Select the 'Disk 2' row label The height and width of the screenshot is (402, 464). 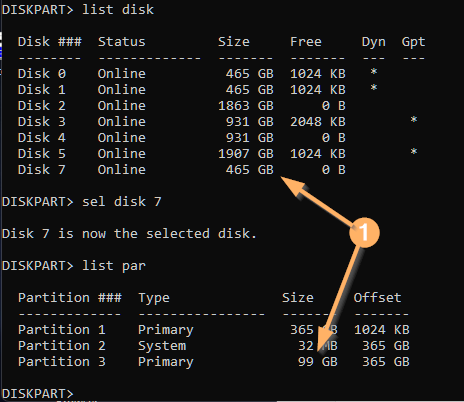[42, 106]
